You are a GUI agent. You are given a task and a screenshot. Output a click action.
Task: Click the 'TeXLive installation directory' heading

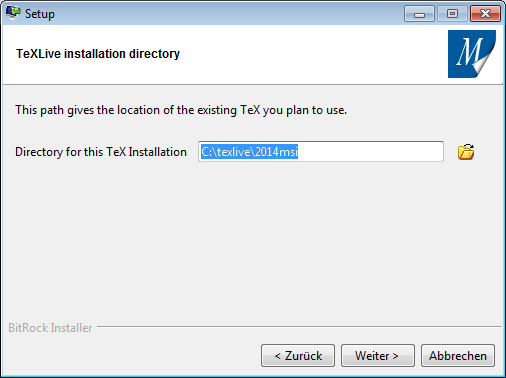tap(98, 54)
